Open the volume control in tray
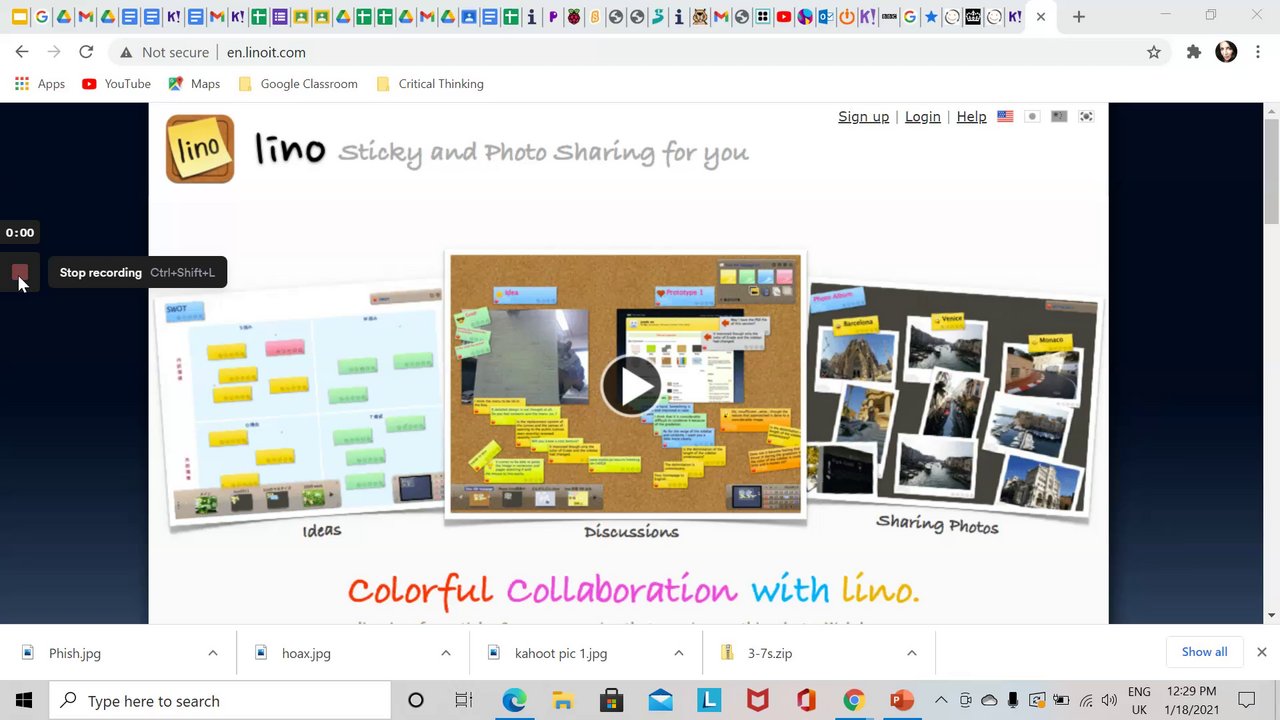The image size is (1280, 720). 1108,701
